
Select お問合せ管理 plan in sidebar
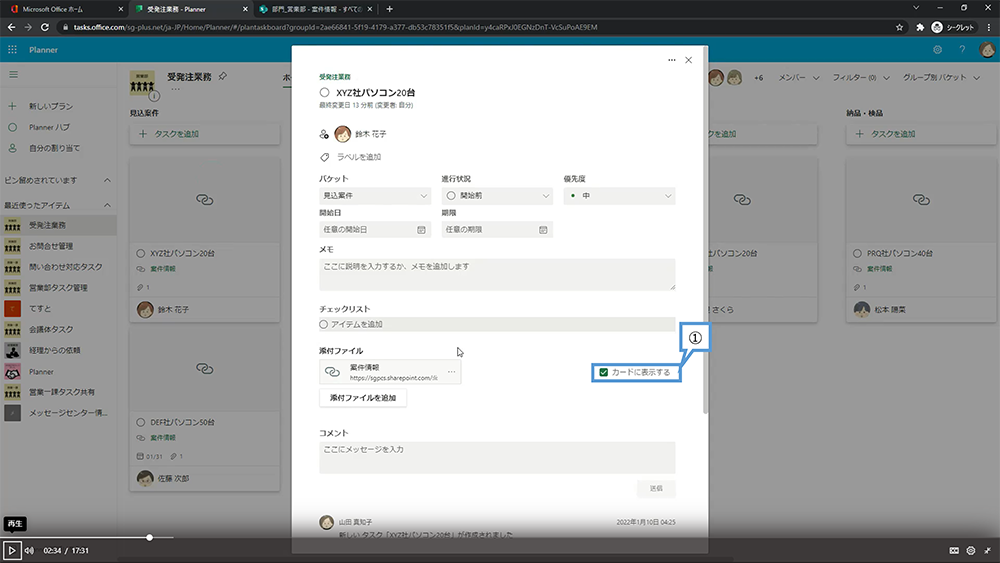click(51, 246)
